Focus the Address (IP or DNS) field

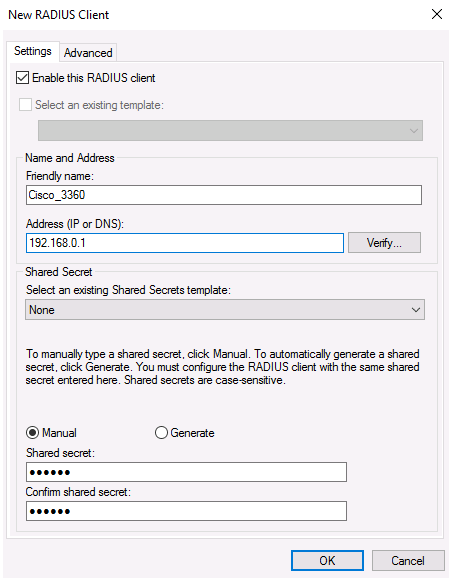coord(185,243)
